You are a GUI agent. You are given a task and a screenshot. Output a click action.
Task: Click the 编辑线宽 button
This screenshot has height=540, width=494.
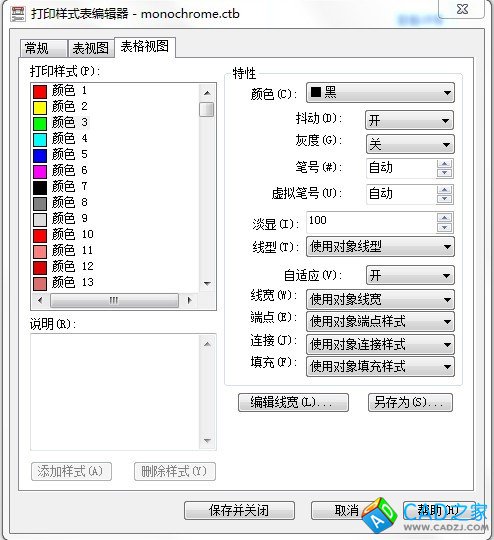tap(293, 402)
